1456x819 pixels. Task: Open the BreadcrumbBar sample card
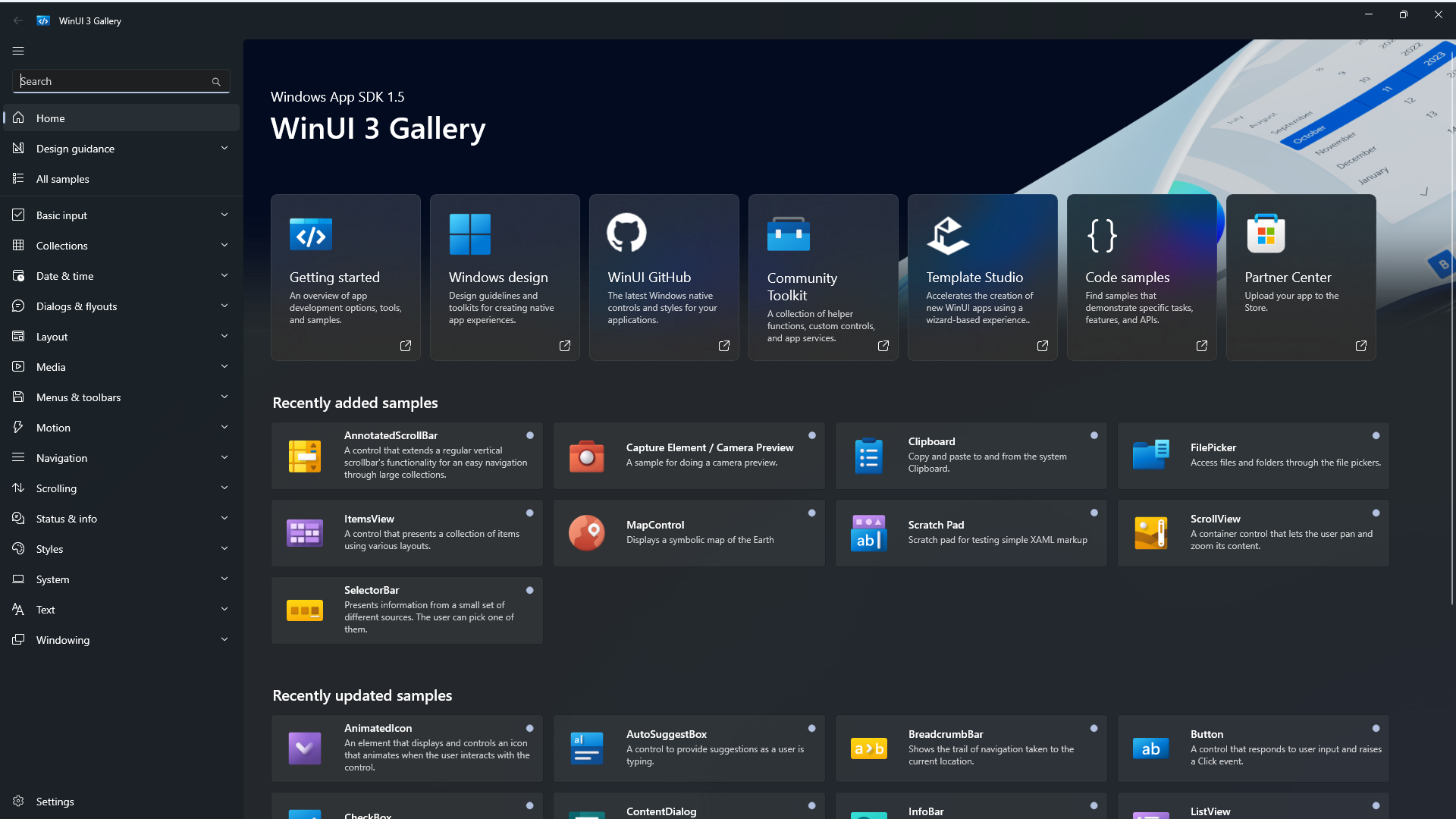[971, 748]
